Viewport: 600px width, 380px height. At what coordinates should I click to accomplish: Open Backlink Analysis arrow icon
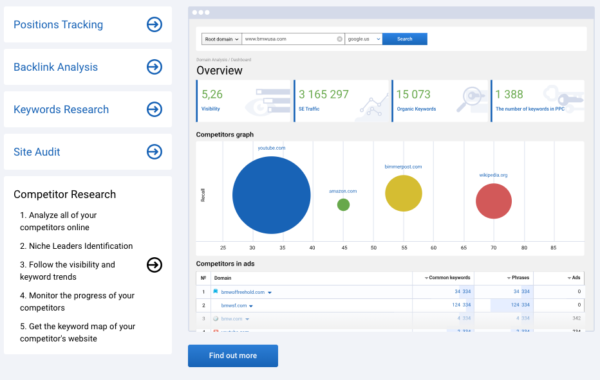[154, 67]
